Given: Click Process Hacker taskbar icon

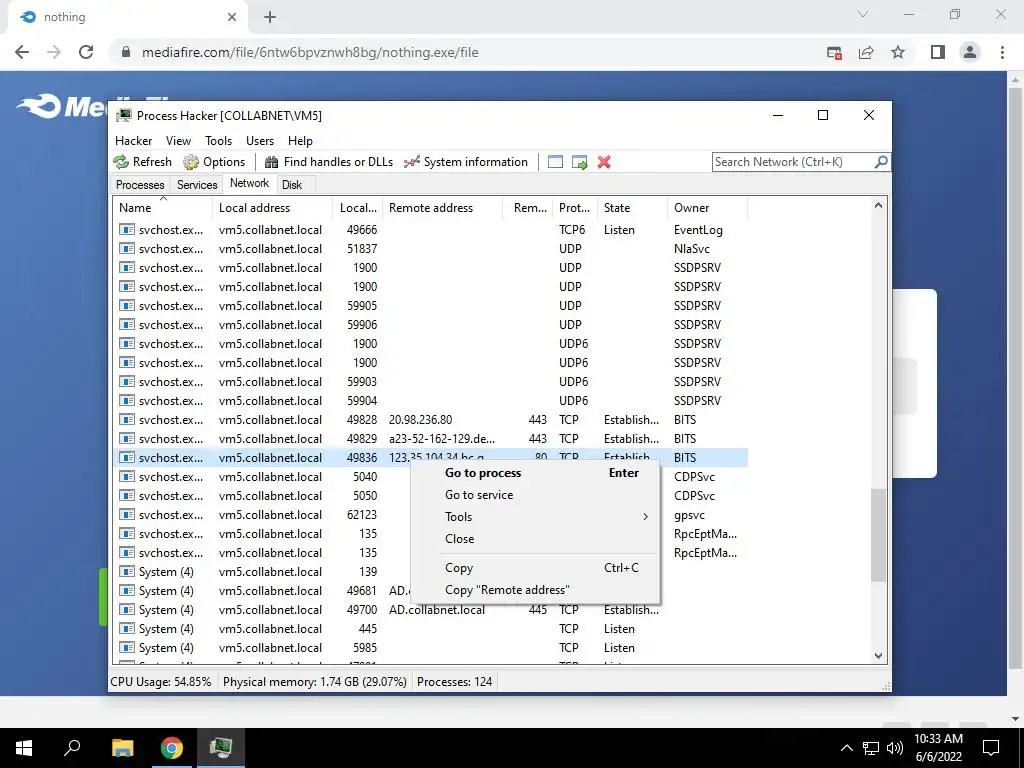Looking at the screenshot, I should pos(221,748).
